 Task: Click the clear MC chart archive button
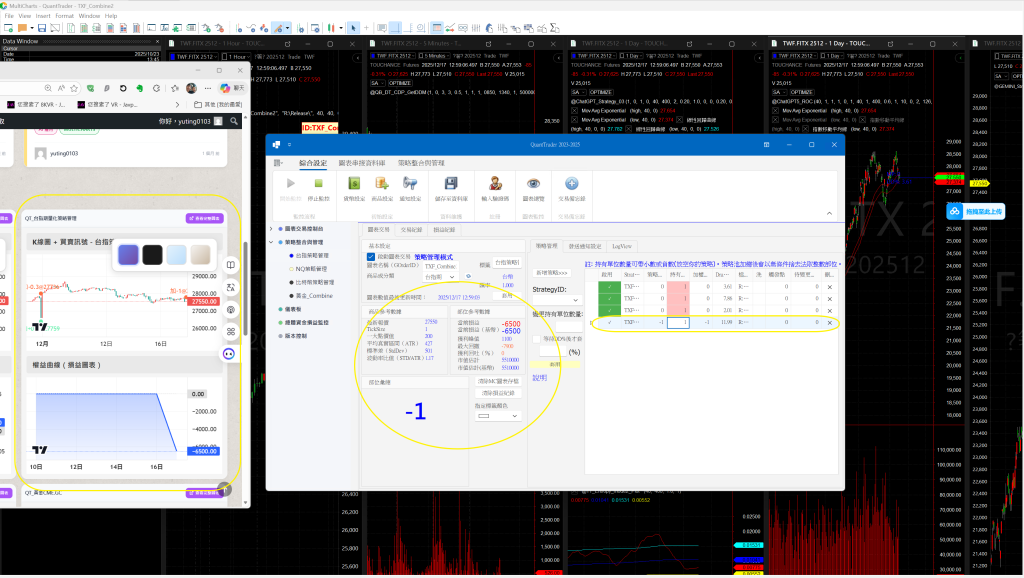coord(498,381)
